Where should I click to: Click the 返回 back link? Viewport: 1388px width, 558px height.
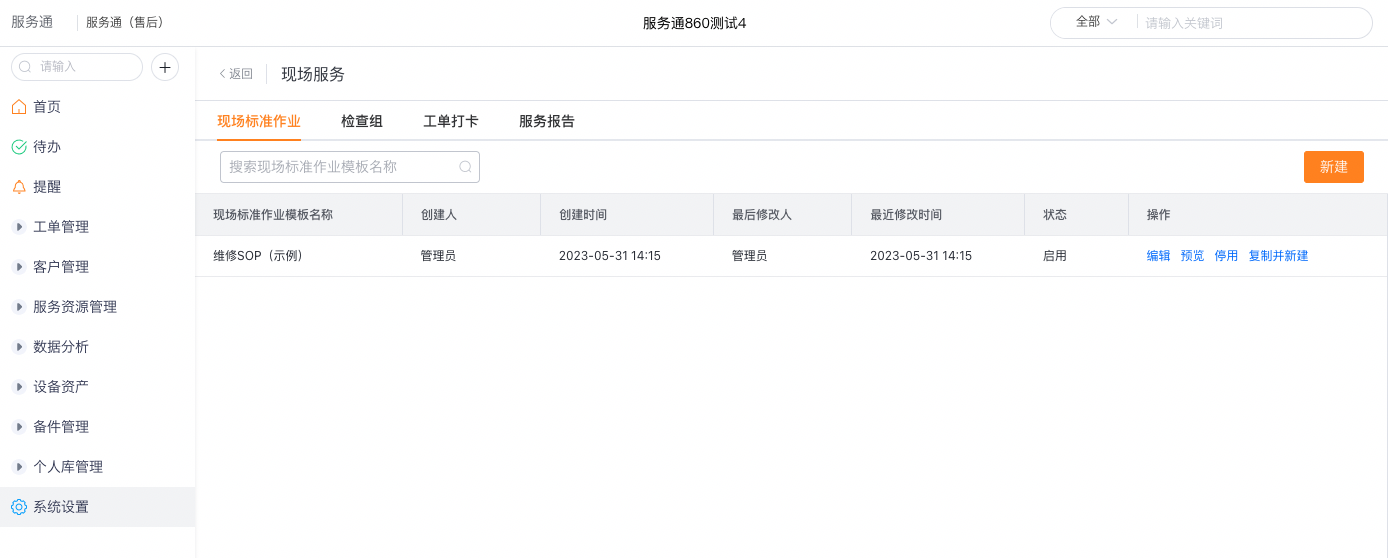236,74
